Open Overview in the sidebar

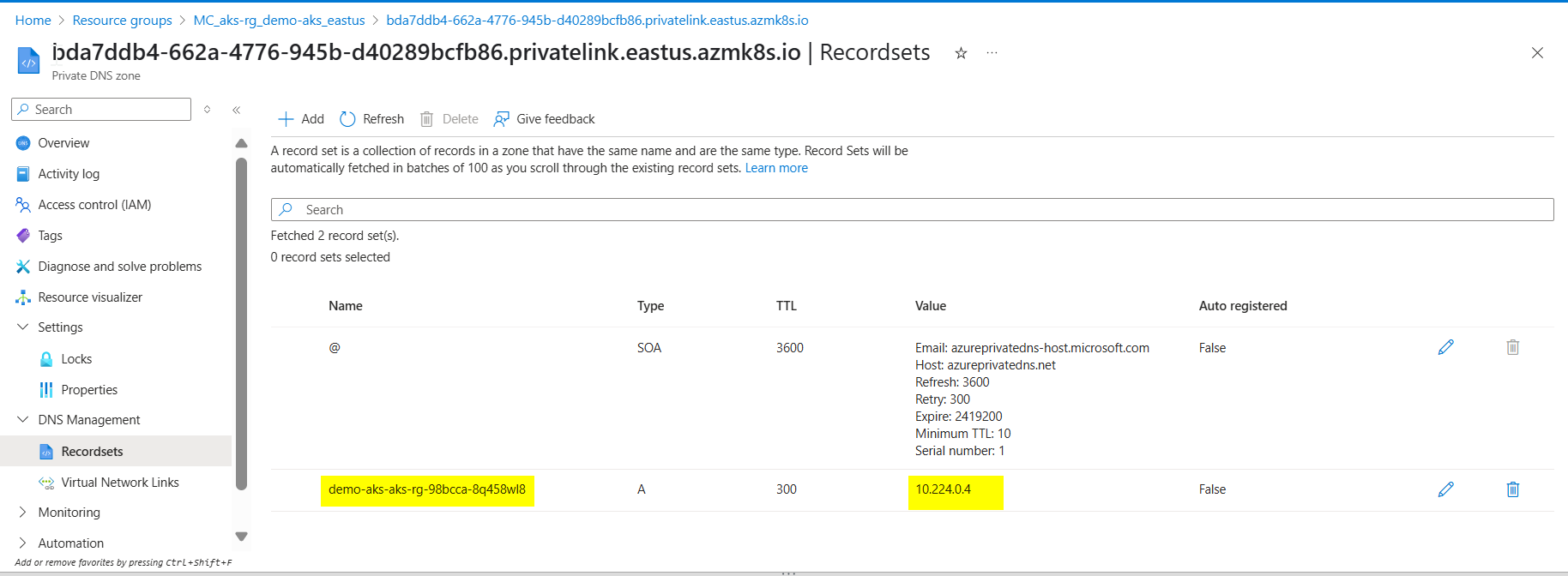tap(63, 143)
